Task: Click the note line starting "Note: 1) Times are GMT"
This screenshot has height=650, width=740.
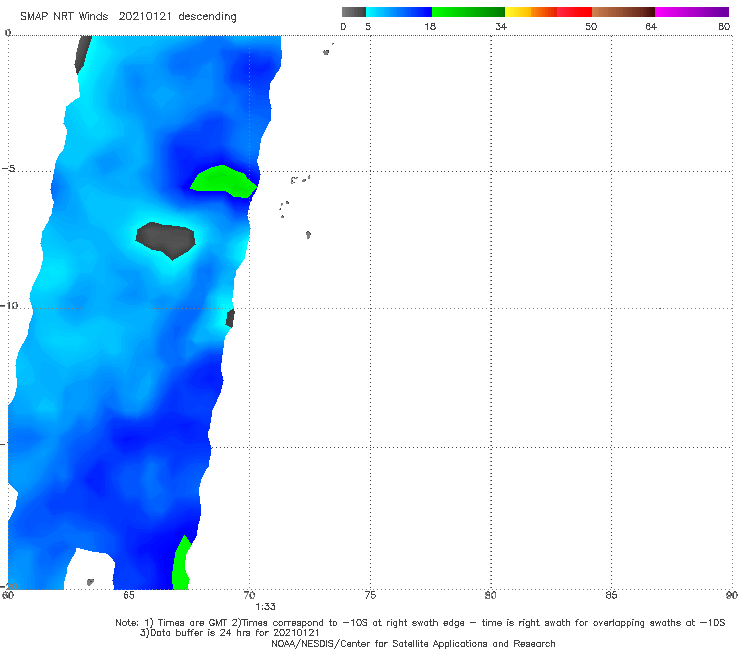Action: pyautogui.click(x=420, y=623)
